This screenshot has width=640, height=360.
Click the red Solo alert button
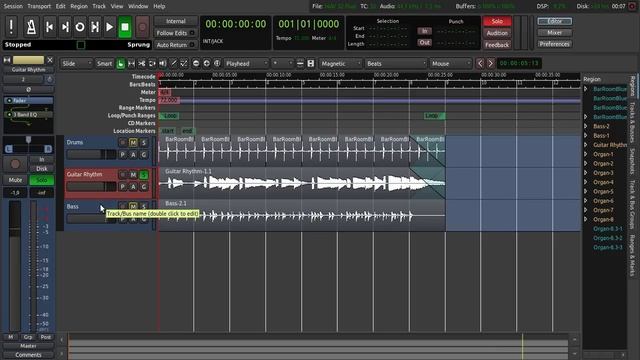point(497,21)
